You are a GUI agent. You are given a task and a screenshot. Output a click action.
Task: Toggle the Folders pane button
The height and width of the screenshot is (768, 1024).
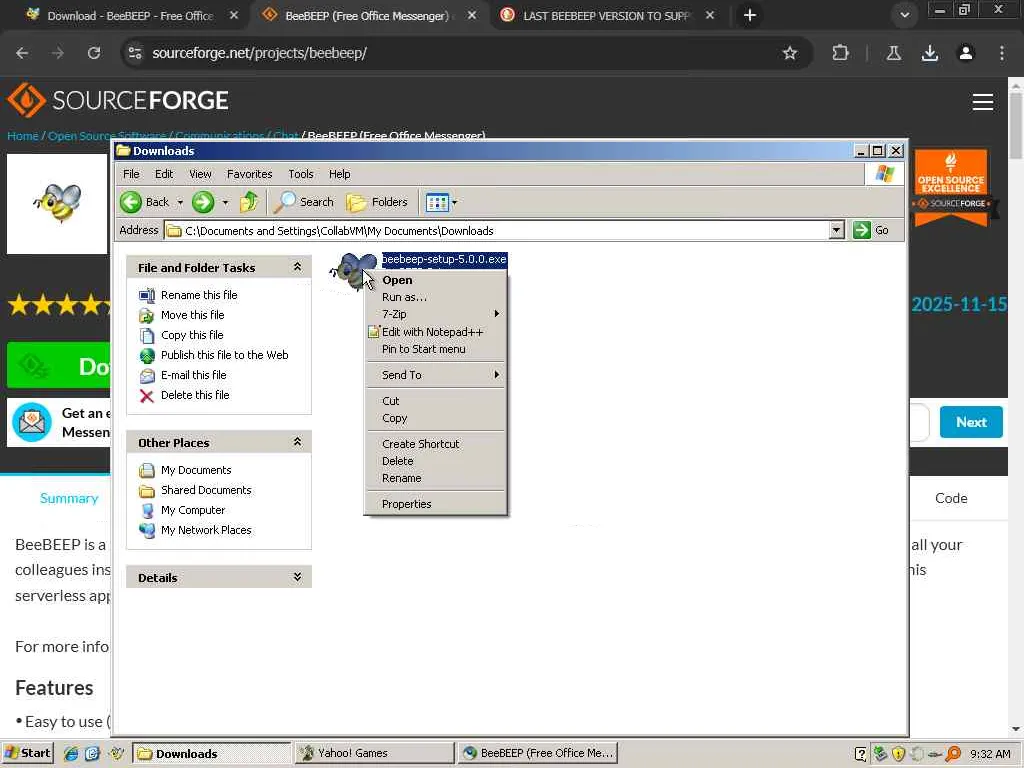(377, 202)
